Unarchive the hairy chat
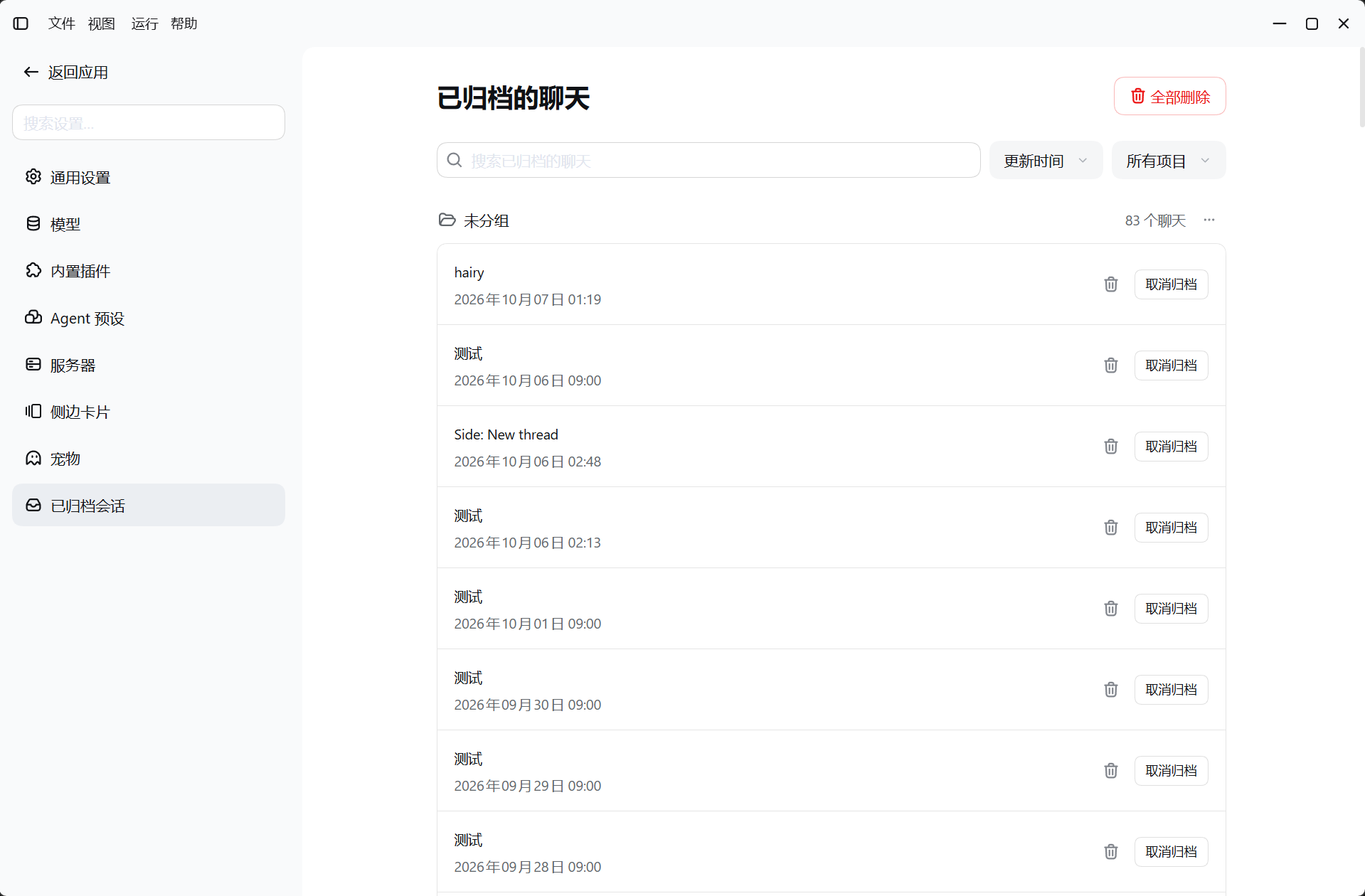1365x896 pixels. point(1171,284)
